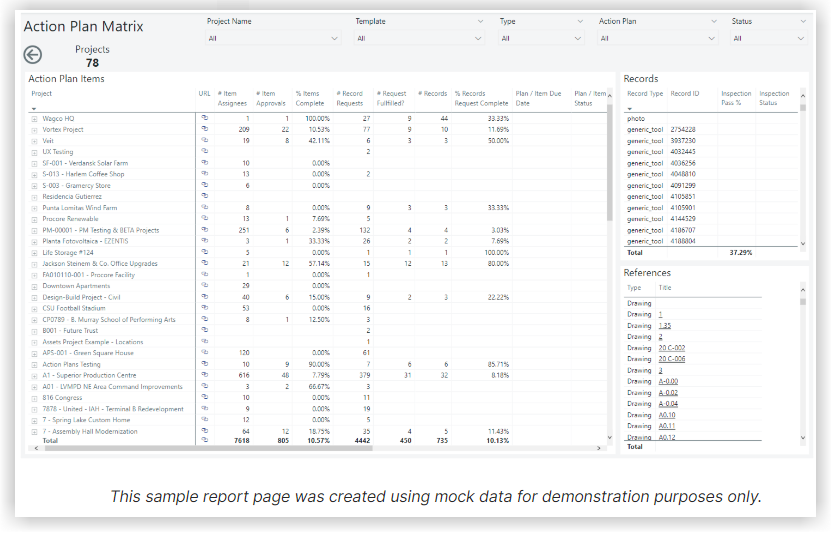This screenshot has width=832, height=533.
Task: Open URL icon for Punta Lomitas Wind Farm
Action: click(x=205, y=207)
